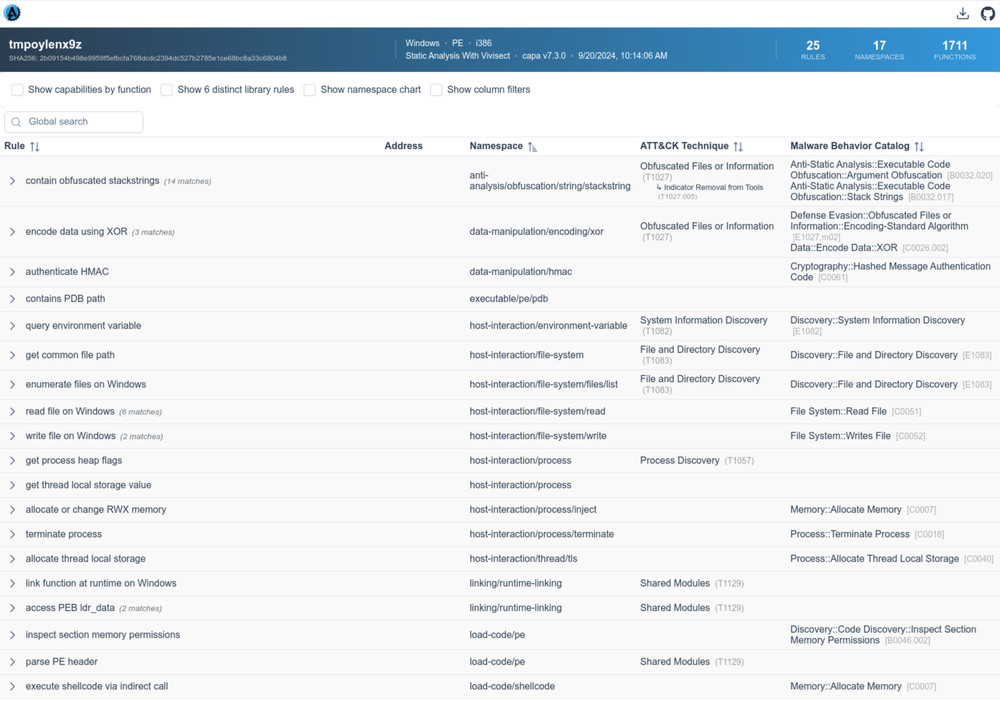Toggle Show 6 distinct library rules
Screen dimensions: 1000x704
tap(167, 90)
